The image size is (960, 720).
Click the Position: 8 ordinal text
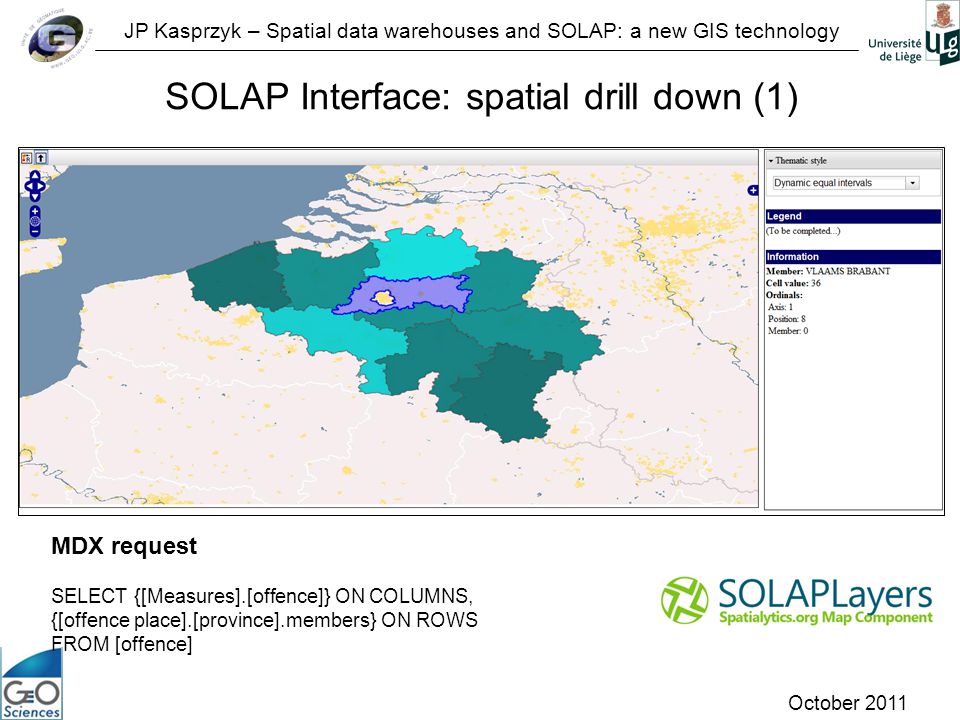point(787,318)
